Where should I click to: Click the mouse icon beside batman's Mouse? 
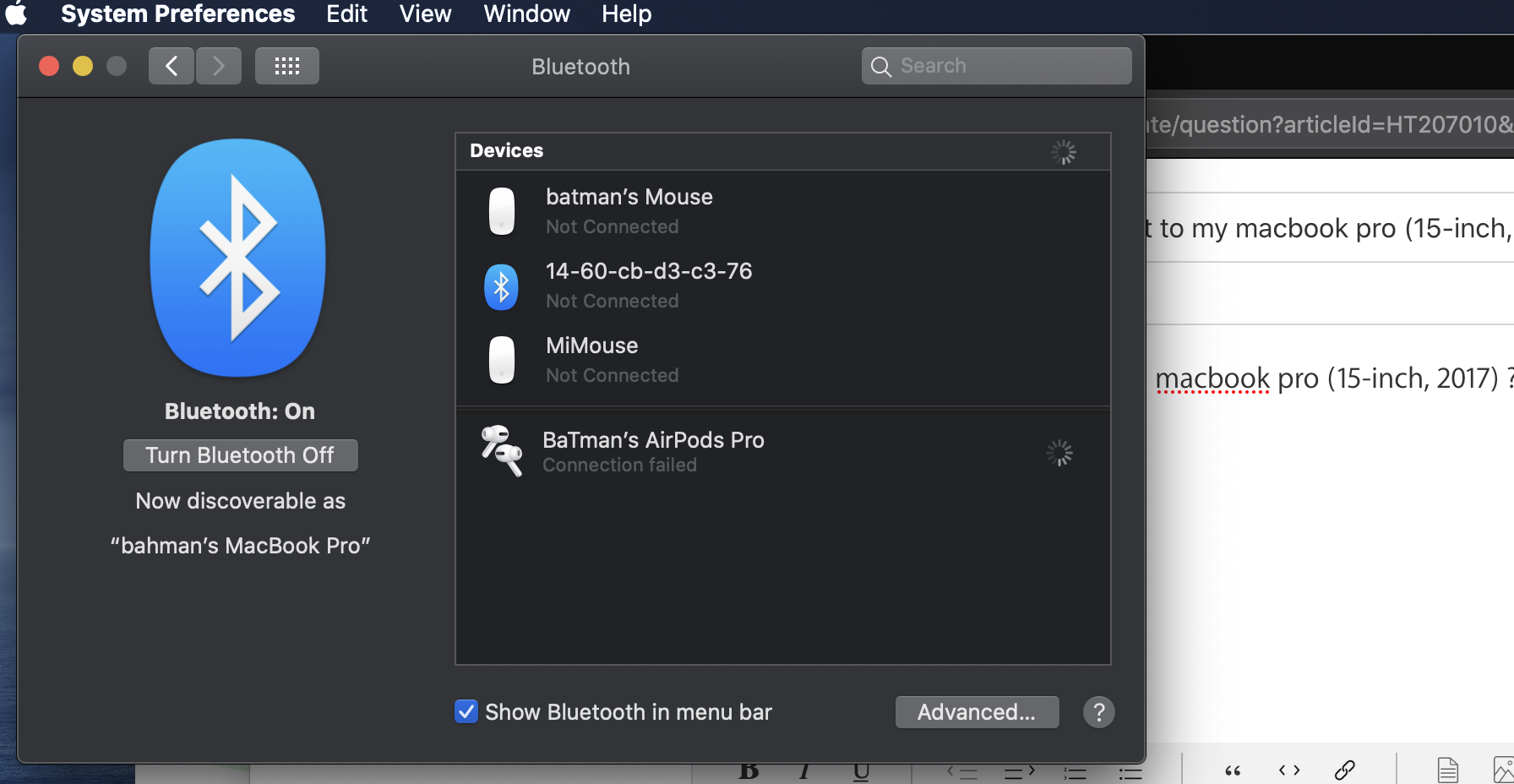(x=502, y=211)
